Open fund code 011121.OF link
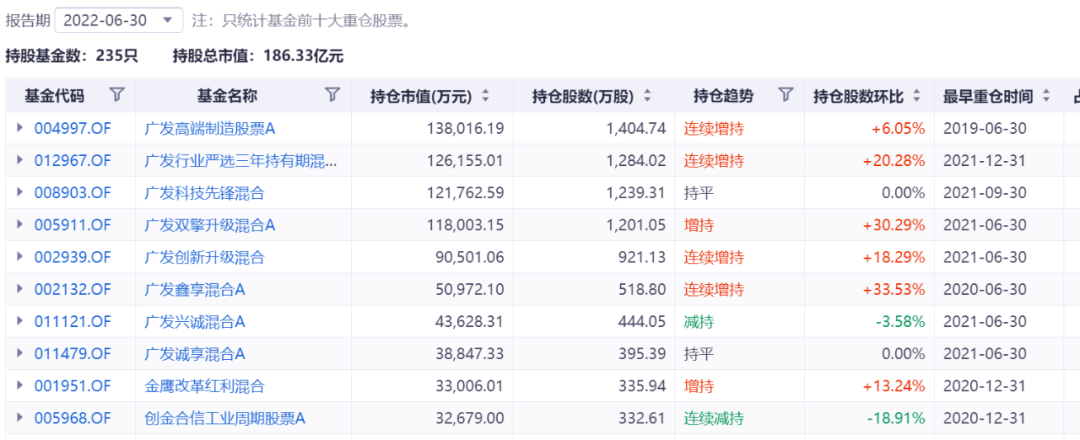Screen dimensions: 1080x440 point(72,322)
